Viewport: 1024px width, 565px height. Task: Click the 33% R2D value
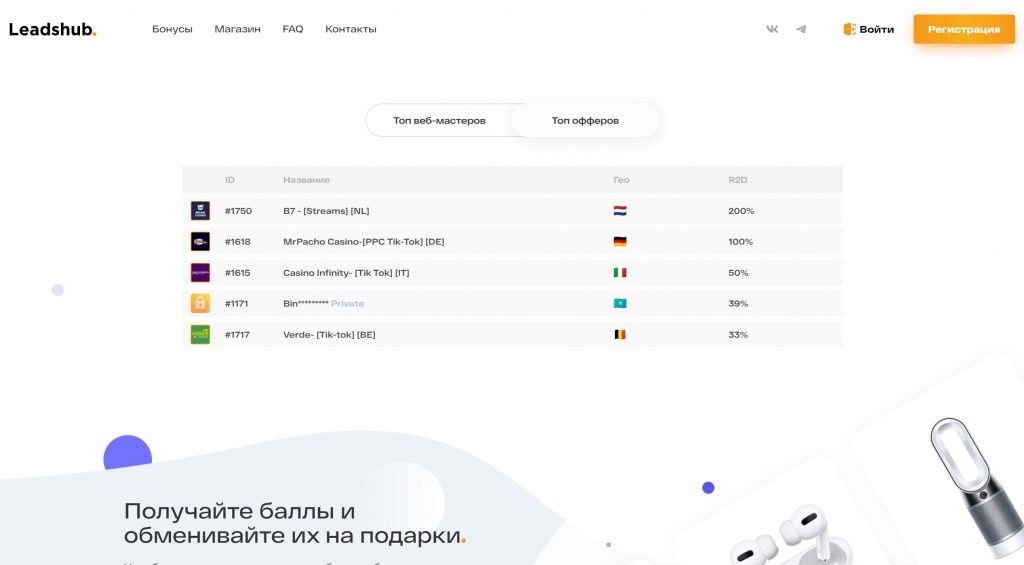tap(738, 334)
